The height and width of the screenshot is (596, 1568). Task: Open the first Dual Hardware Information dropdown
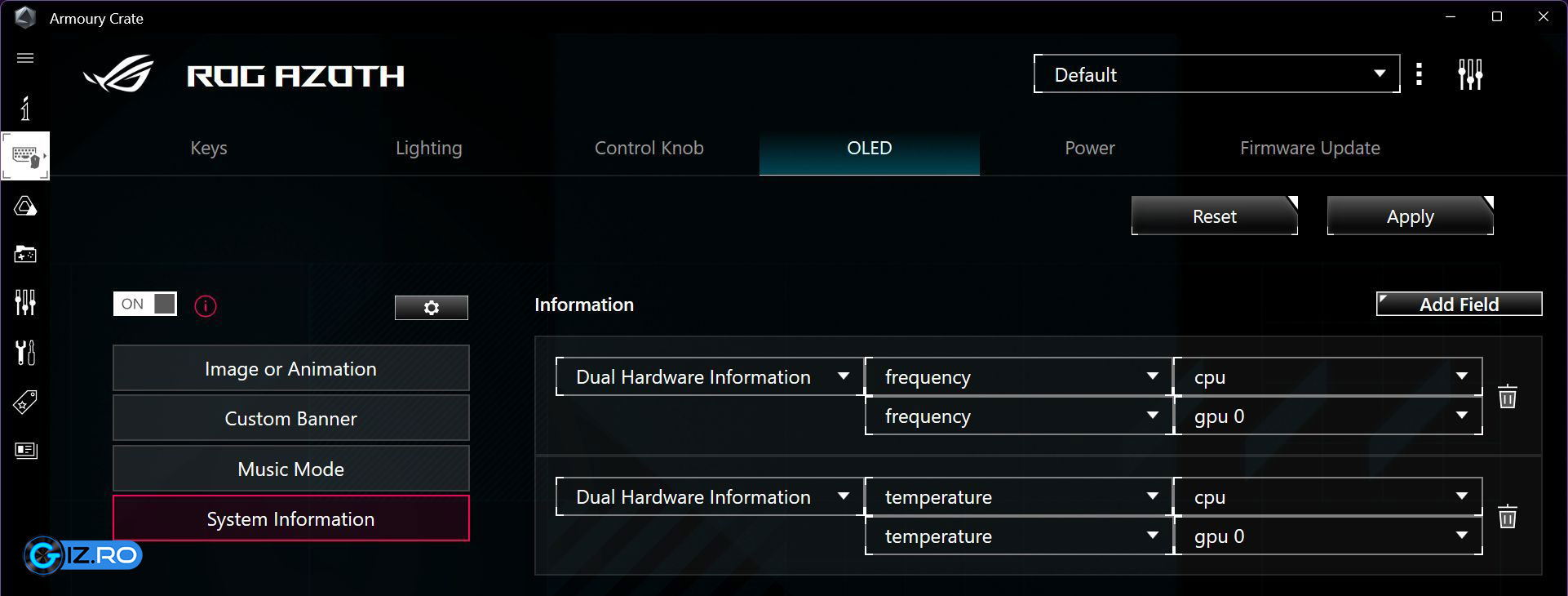tap(709, 377)
